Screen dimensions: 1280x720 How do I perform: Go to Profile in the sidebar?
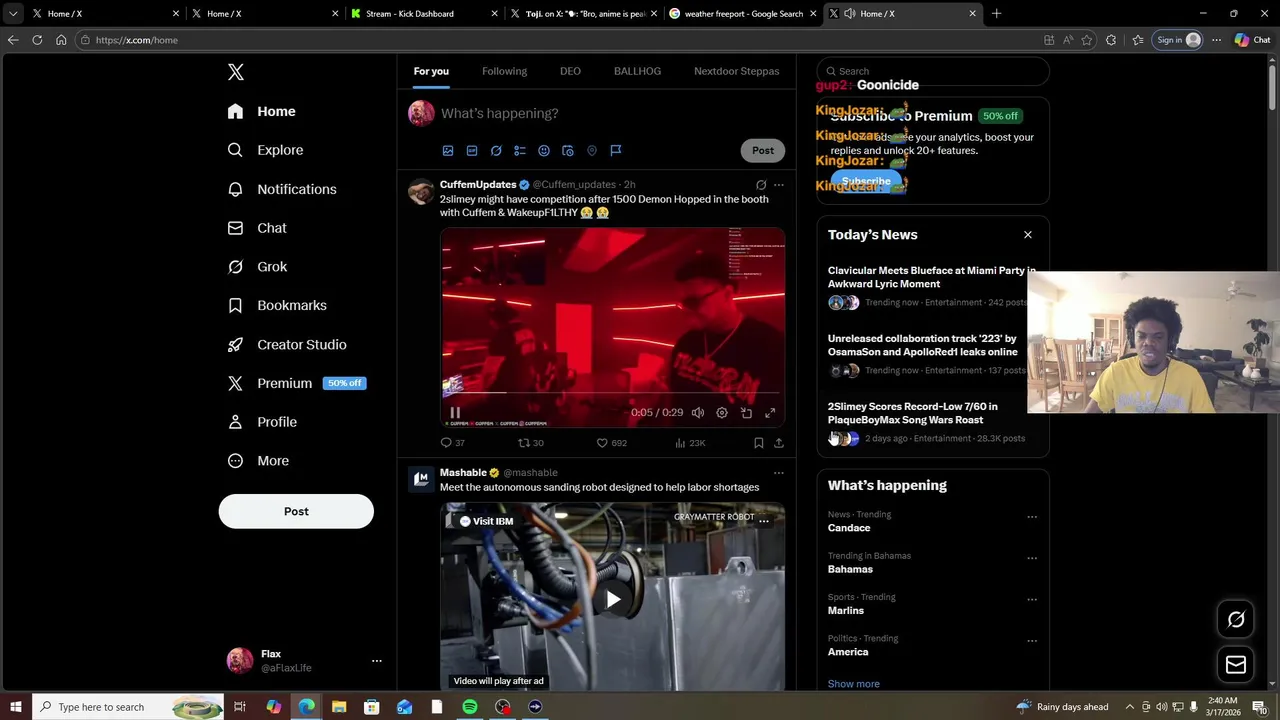[x=262, y=422]
